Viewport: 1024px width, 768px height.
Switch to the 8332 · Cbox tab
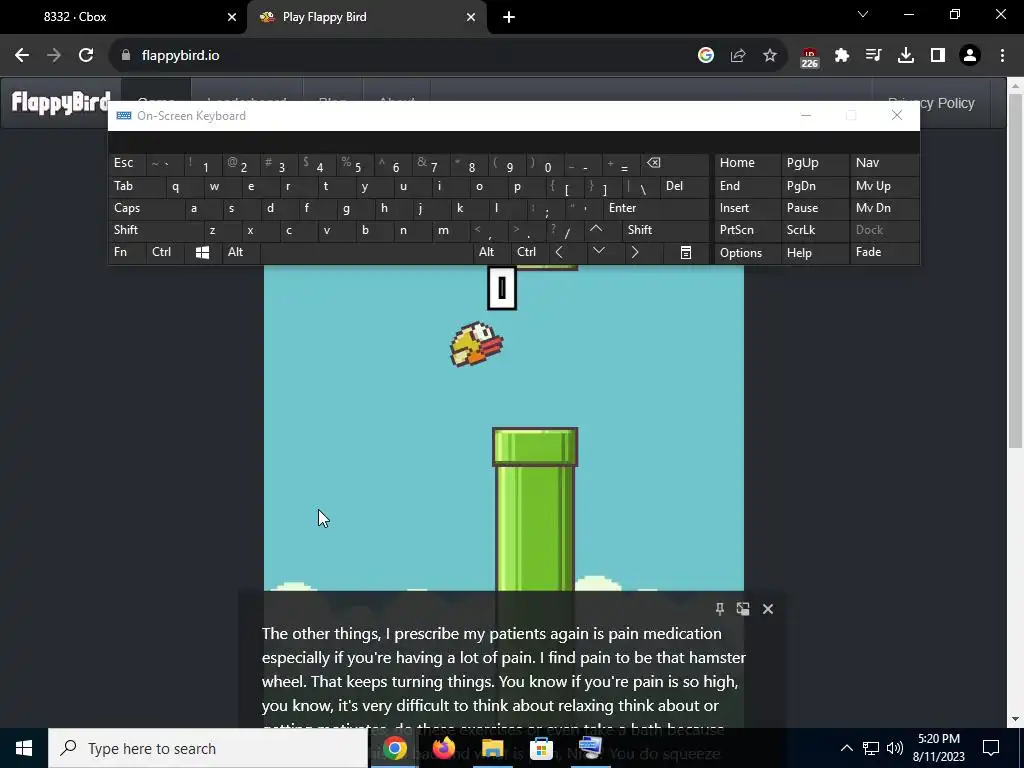[123, 17]
